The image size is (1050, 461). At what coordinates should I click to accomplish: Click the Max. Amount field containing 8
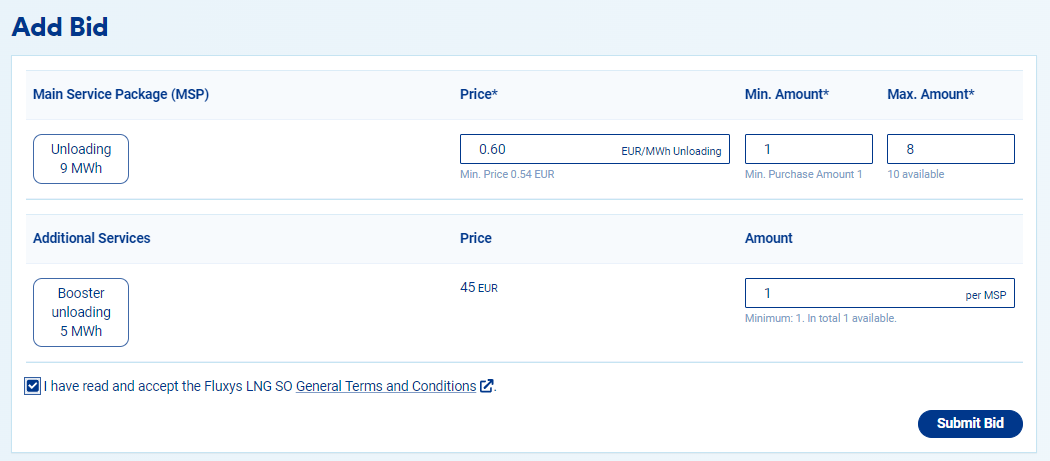click(950, 149)
